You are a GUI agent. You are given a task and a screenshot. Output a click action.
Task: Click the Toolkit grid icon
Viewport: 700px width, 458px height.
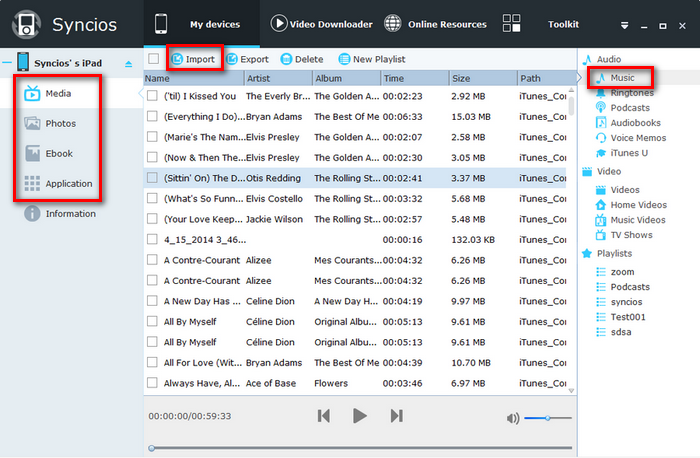[x=511, y=23]
